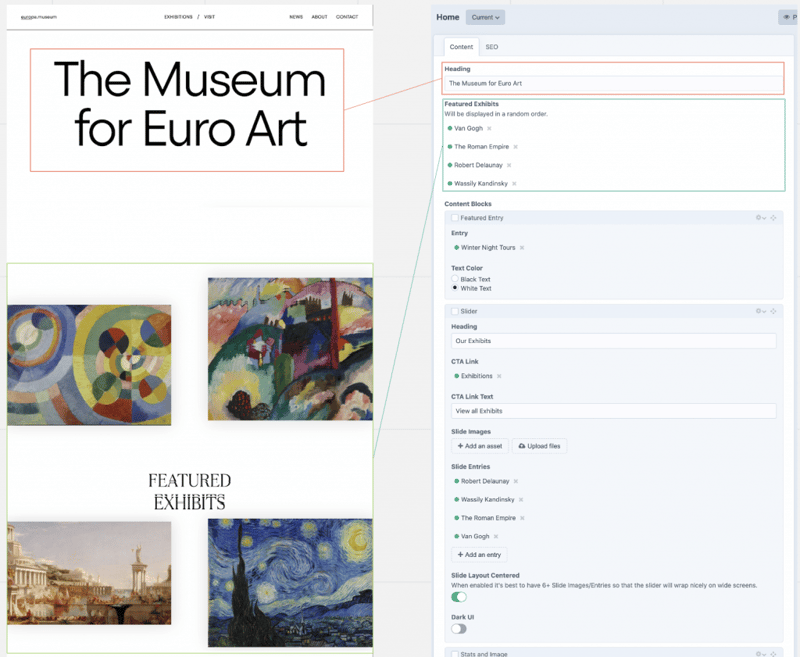This screenshot has width=800, height=657.
Task: Remove Winter Night Tours entry
Action: pyautogui.click(x=522, y=248)
